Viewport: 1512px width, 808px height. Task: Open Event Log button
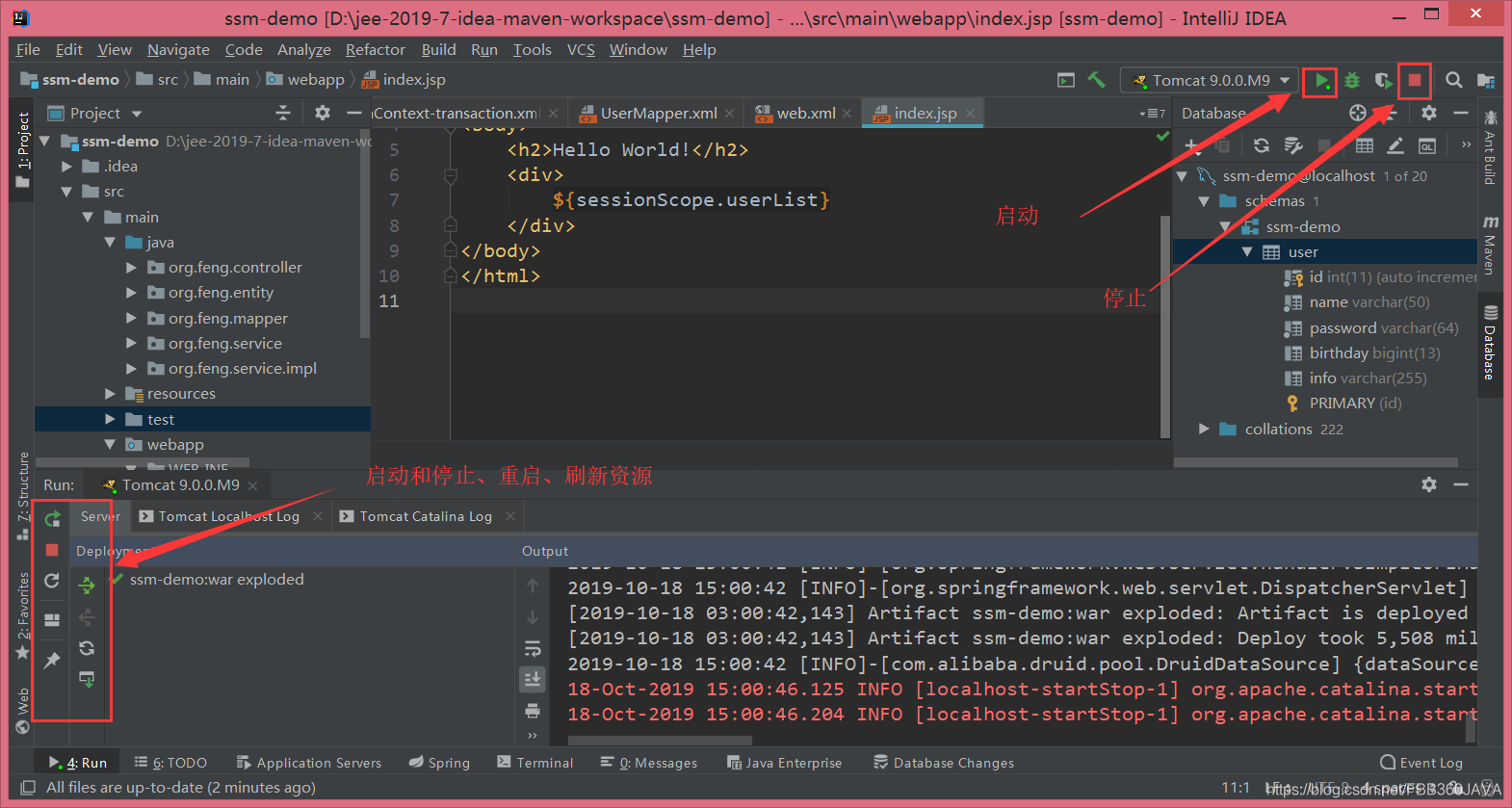point(1421,763)
